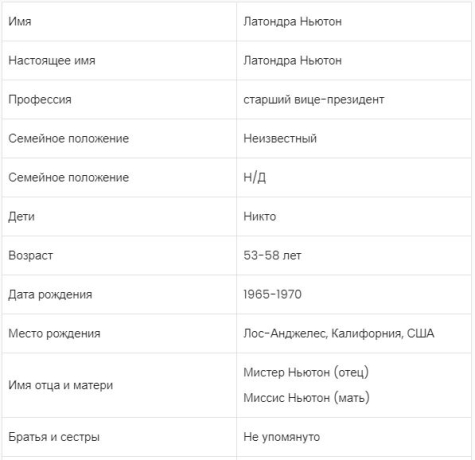This screenshot has height=460, width=475.
Task: Click the «Не упомянуто» siblings value
Action: click(x=282, y=437)
